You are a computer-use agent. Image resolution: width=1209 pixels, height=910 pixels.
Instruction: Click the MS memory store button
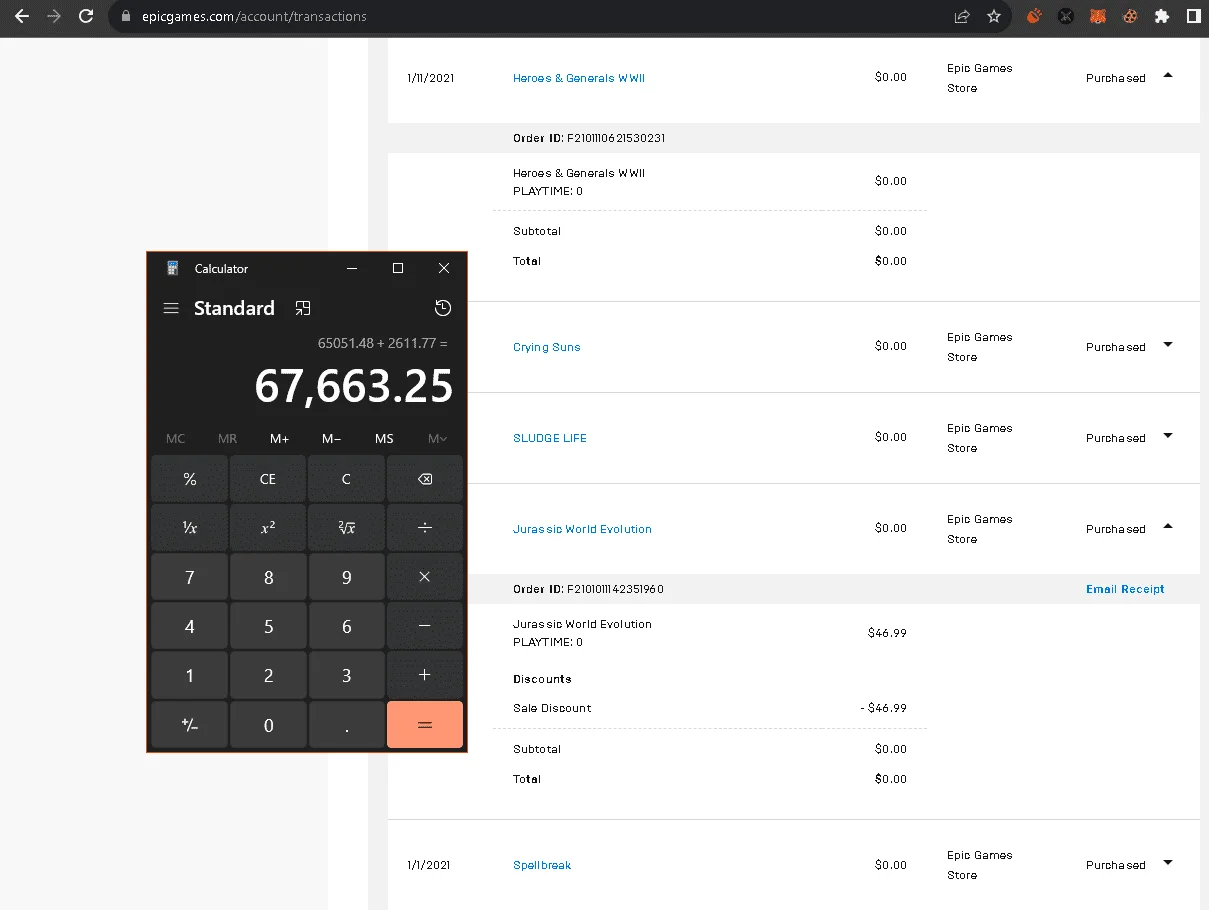pos(384,438)
